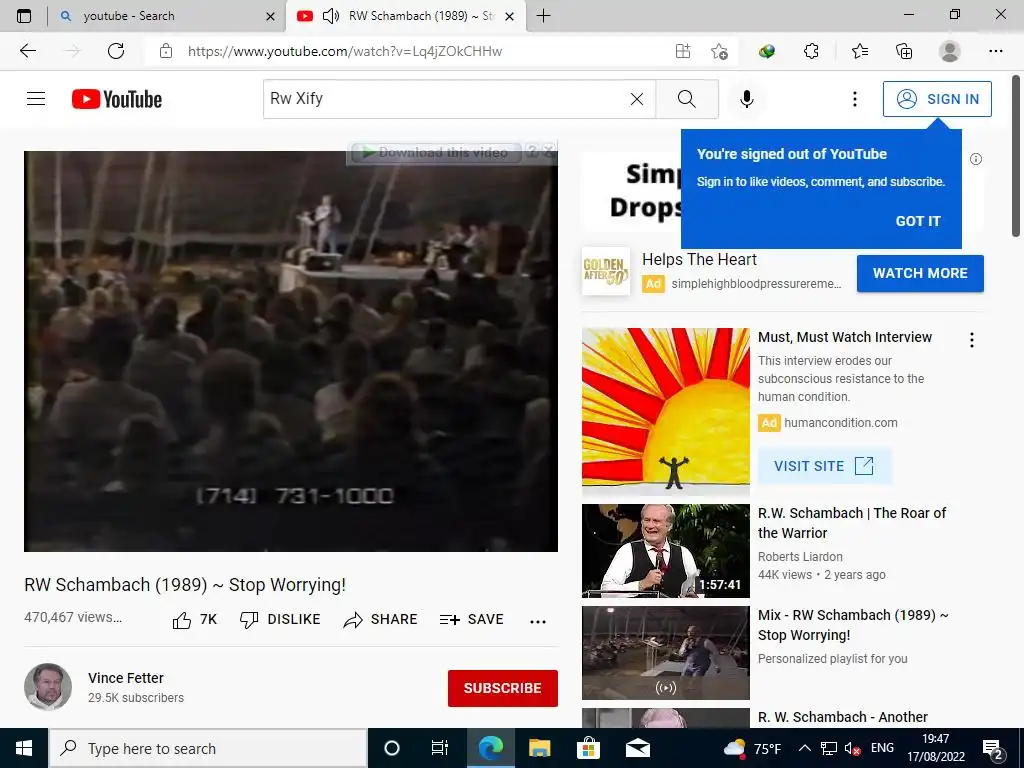
Task: Click the red SUBSCRIBE button
Action: coord(502,688)
